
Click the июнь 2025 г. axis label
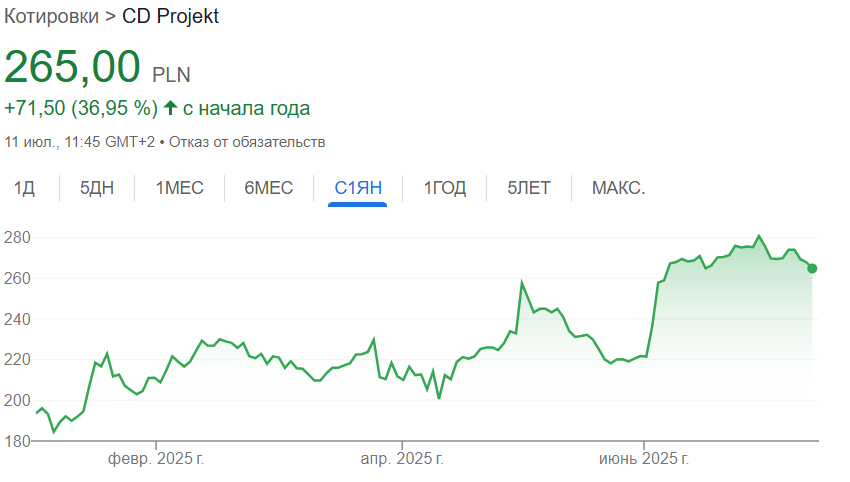pos(644,459)
